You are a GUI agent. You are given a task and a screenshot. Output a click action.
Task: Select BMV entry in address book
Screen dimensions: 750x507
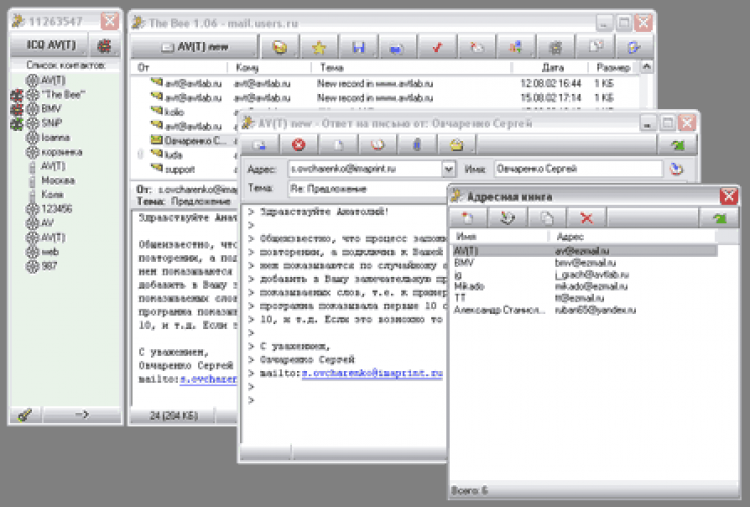(x=584, y=263)
